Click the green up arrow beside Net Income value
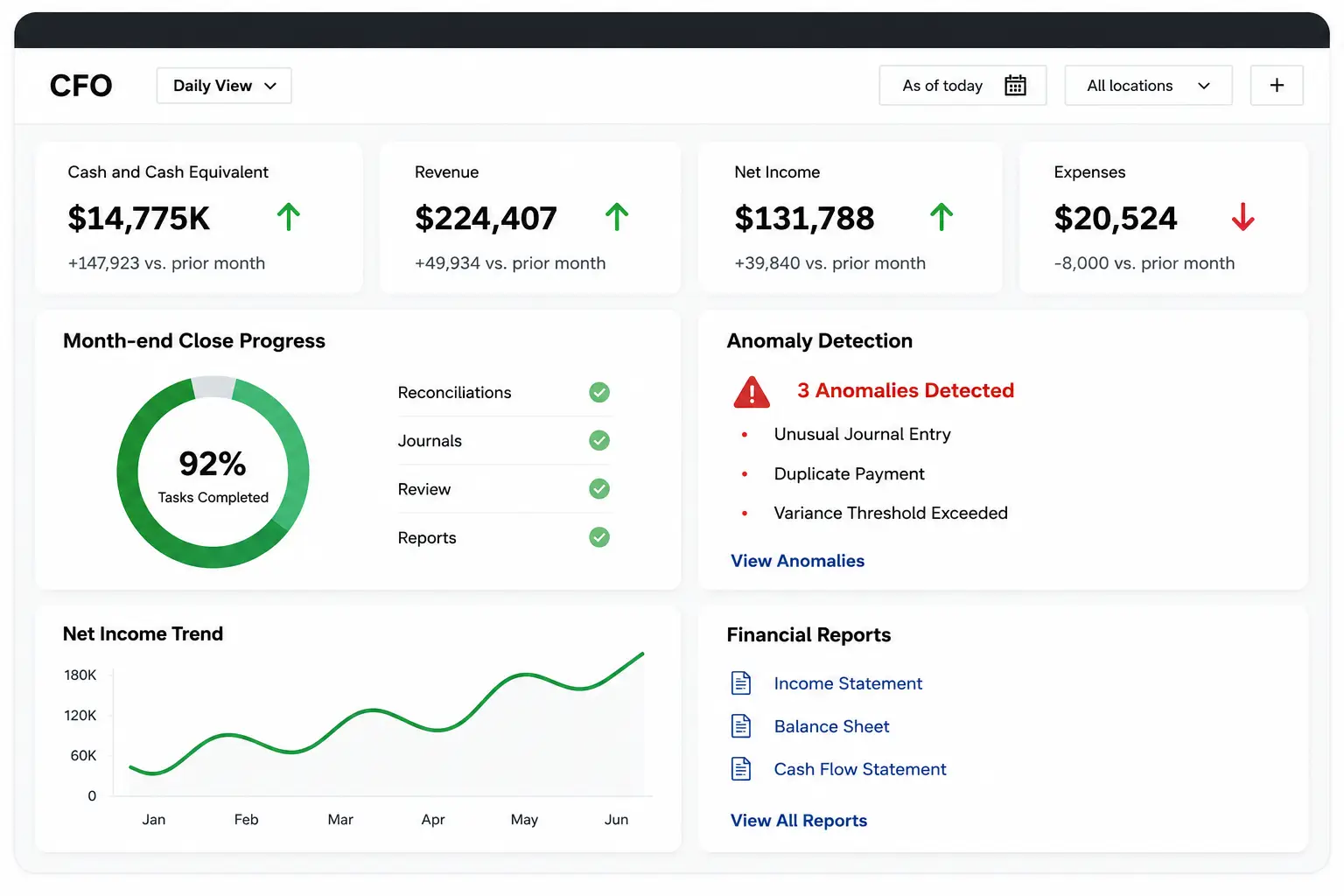Image resolution: width=1344 pixels, height=896 pixels. pos(941,216)
